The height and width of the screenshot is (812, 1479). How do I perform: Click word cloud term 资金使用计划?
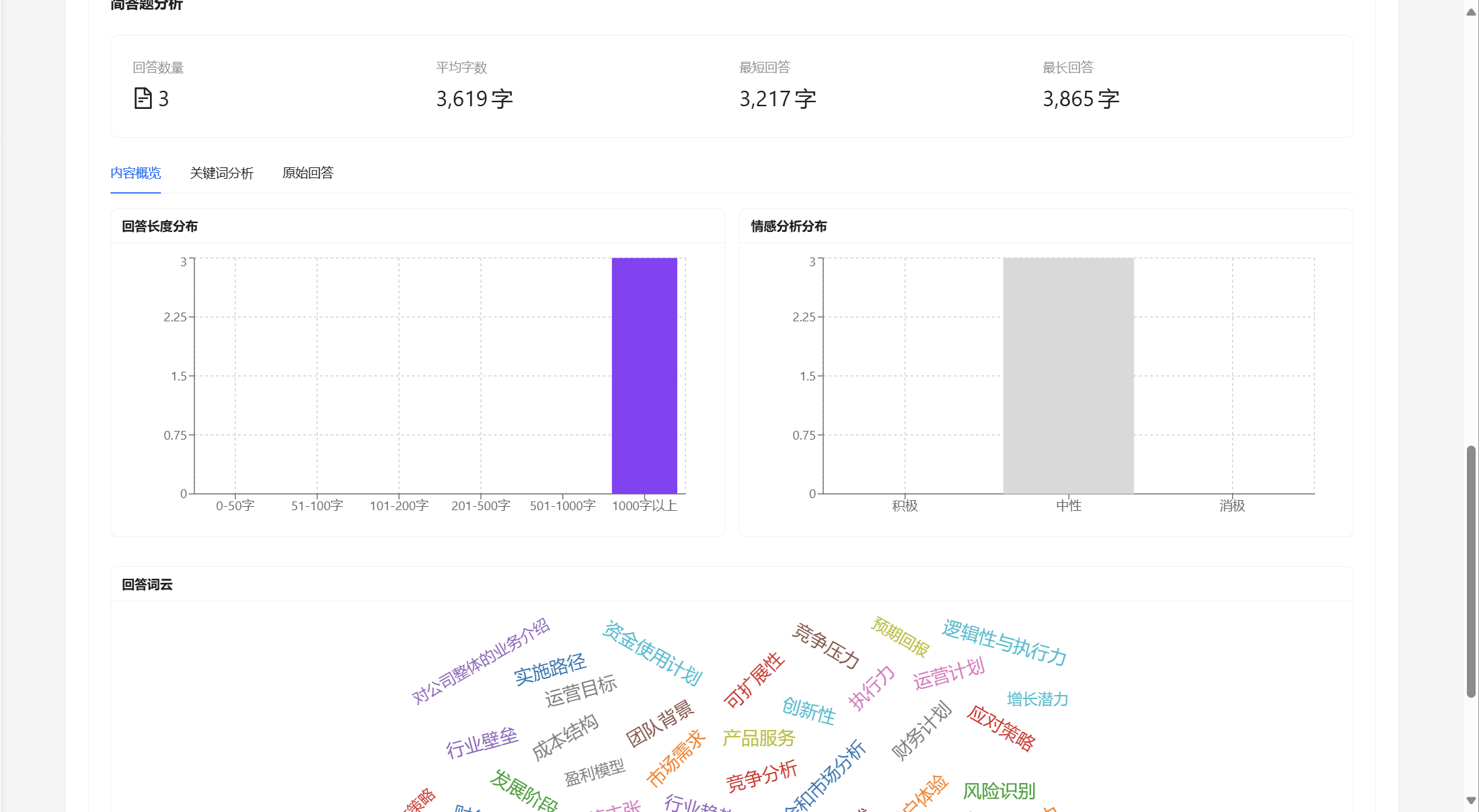click(x=652, y=653)
